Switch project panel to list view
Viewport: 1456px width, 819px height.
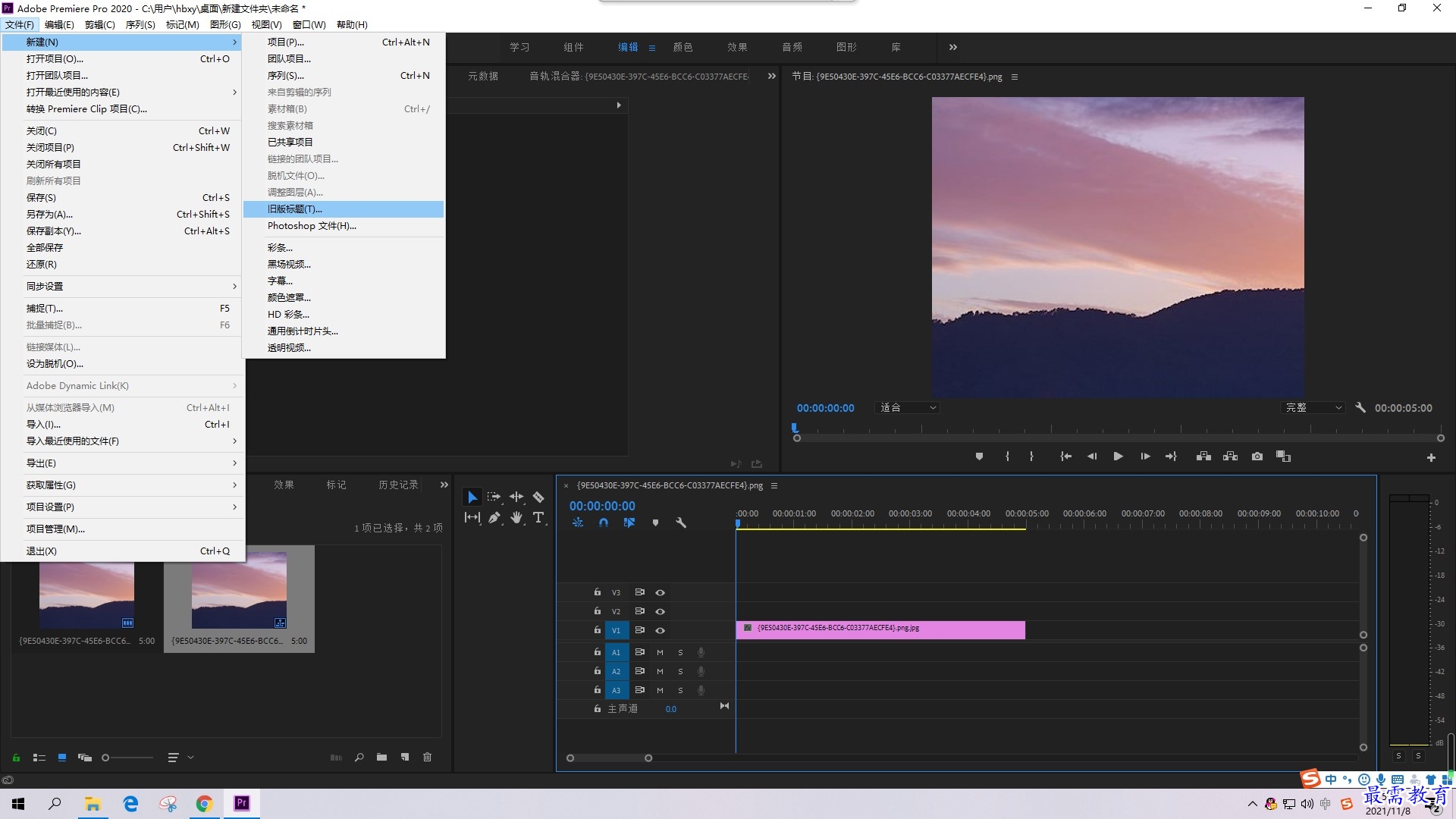(39, 757)
